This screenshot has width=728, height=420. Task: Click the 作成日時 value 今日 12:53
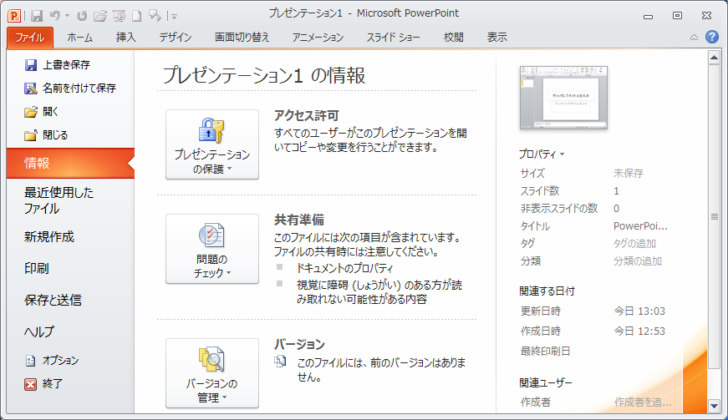coord(640,331)
